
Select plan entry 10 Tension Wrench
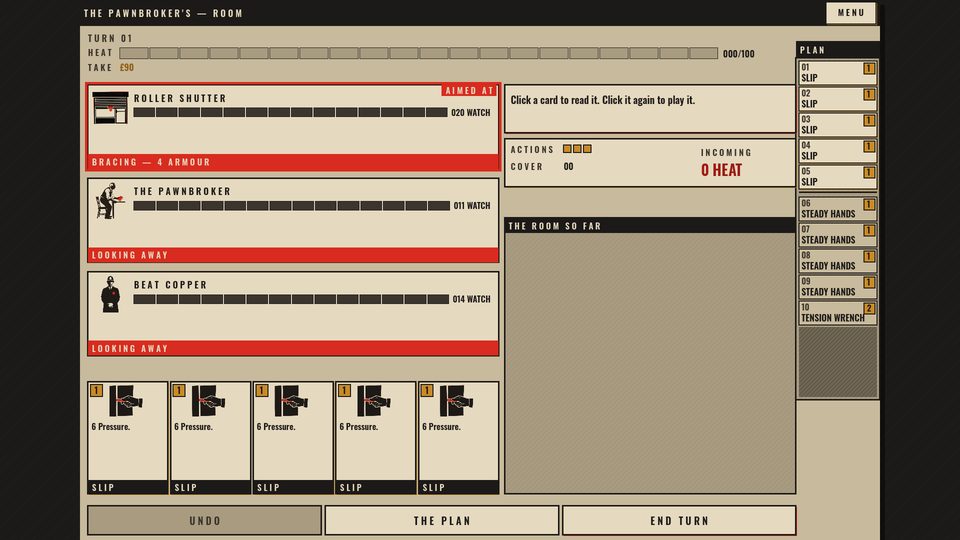click(x=837, y=312)
